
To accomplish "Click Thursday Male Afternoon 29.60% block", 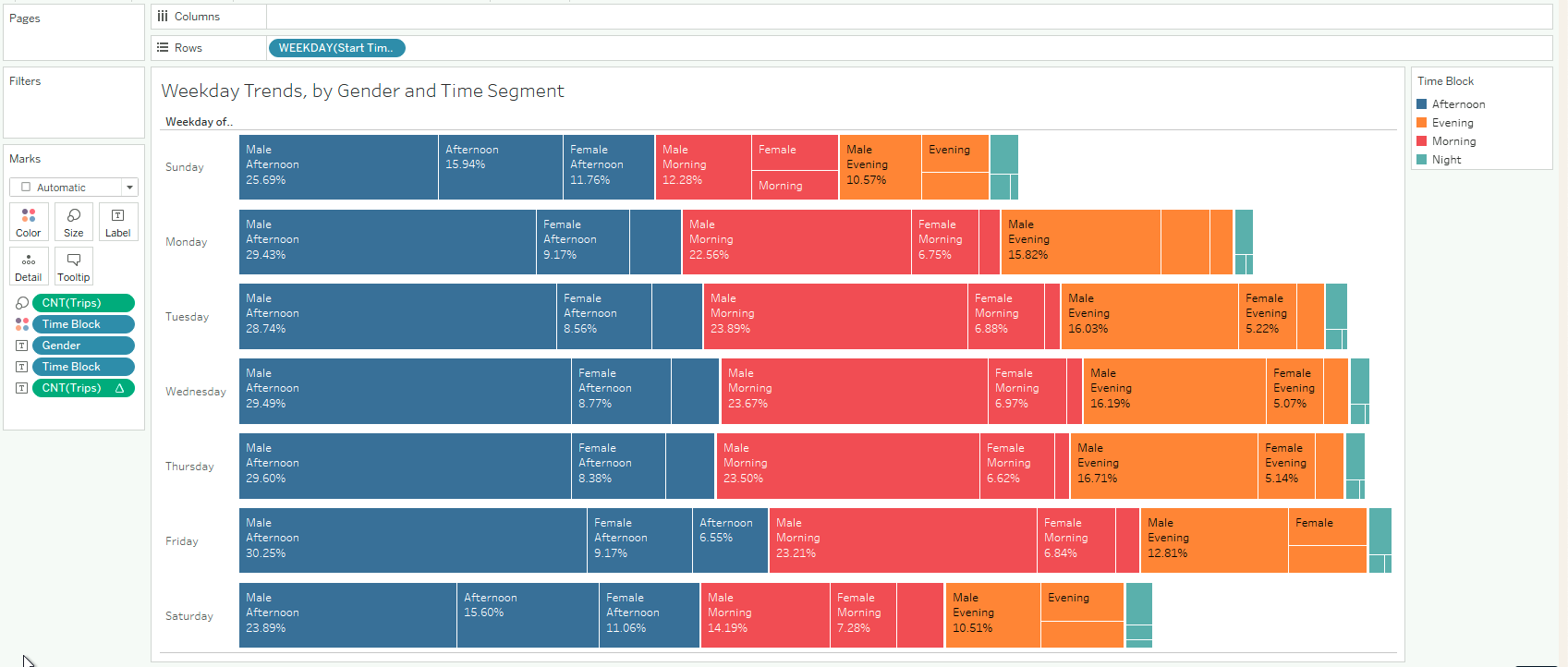I will [405, 467].
